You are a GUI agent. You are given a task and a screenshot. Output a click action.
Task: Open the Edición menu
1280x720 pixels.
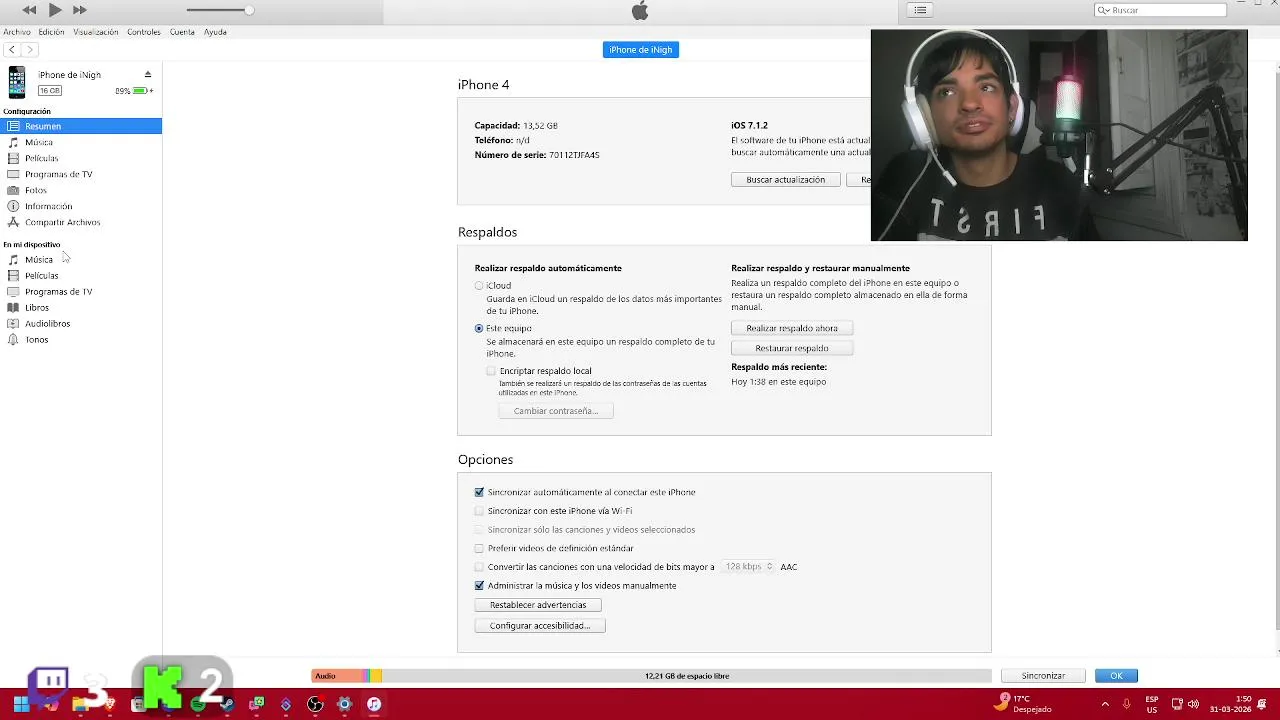(51, 32)
